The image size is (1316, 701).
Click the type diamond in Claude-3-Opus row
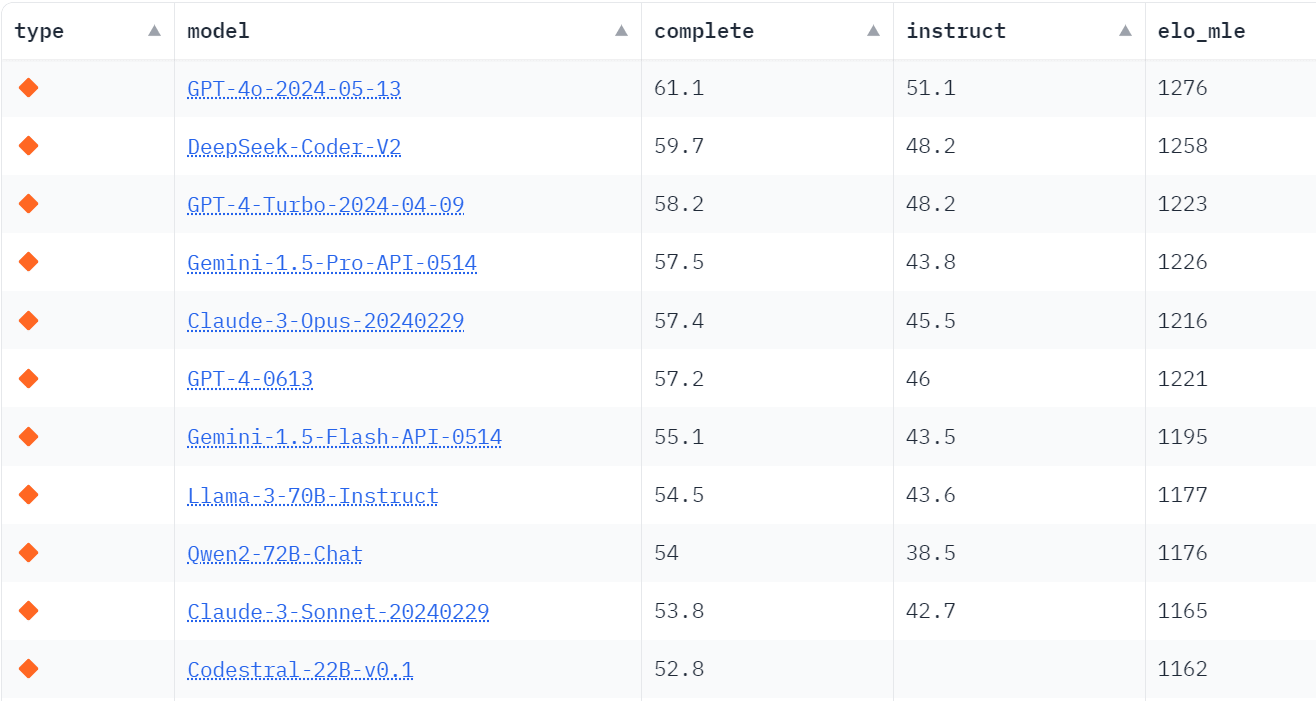click(28, 320)
